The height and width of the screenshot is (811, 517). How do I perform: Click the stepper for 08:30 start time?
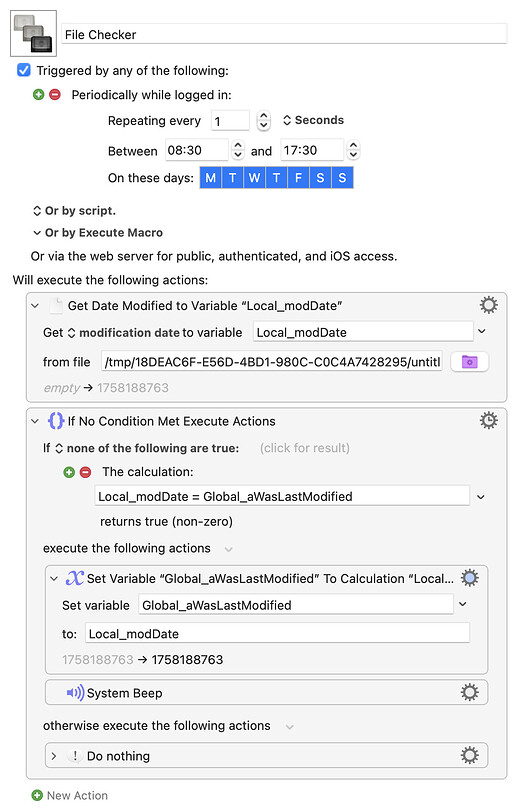(x=238, y=150)
